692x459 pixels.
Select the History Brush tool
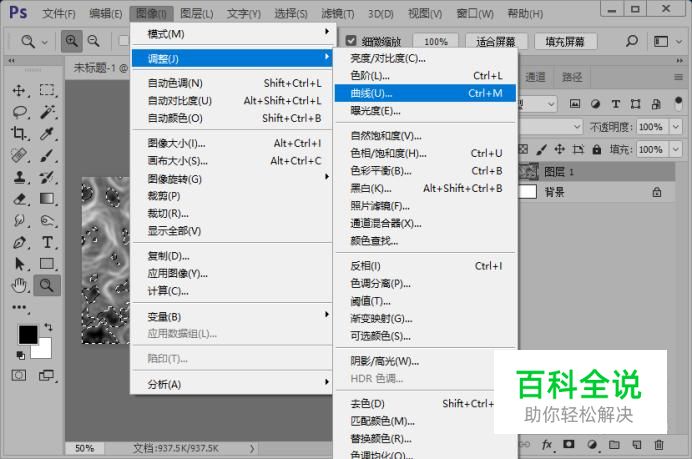[47, 177]
